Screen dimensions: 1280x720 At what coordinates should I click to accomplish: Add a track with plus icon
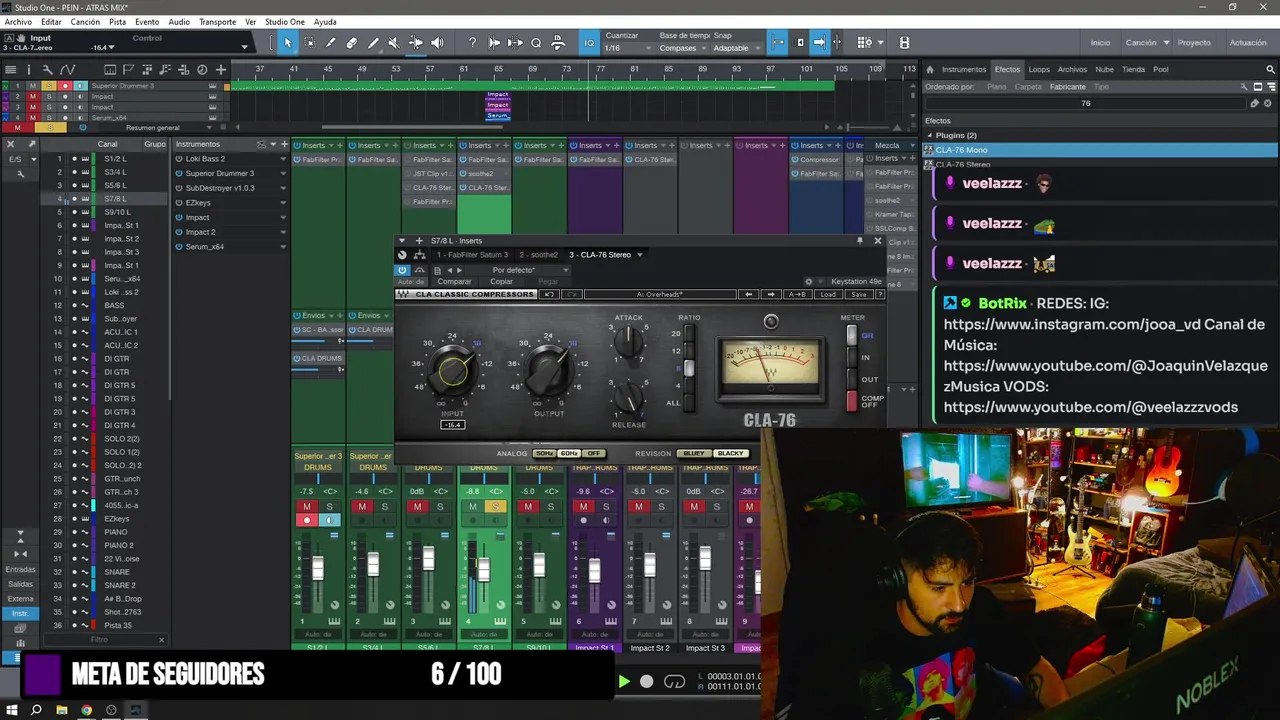click(221, 69)
